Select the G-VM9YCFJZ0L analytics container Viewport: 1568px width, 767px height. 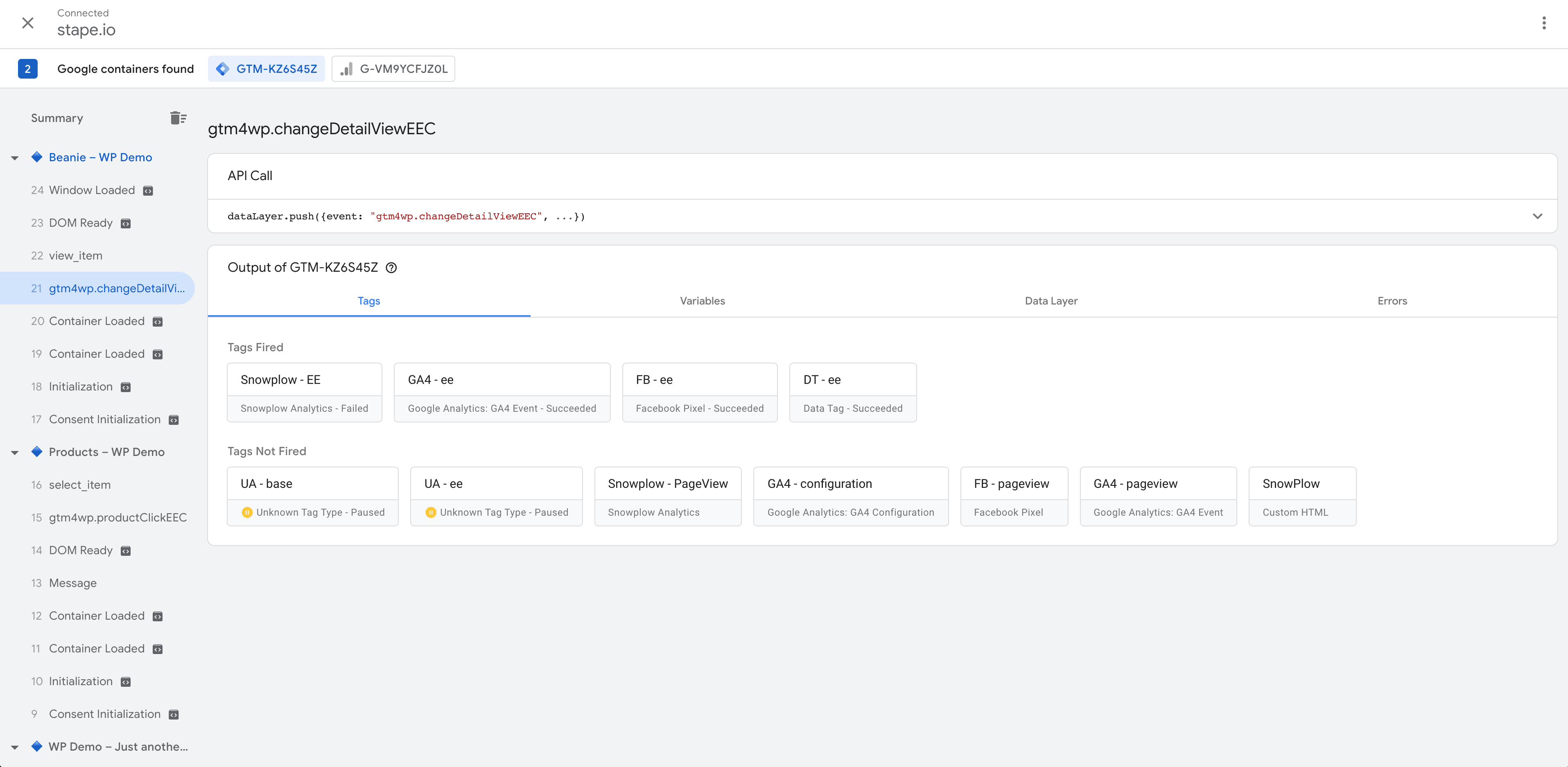393,68
